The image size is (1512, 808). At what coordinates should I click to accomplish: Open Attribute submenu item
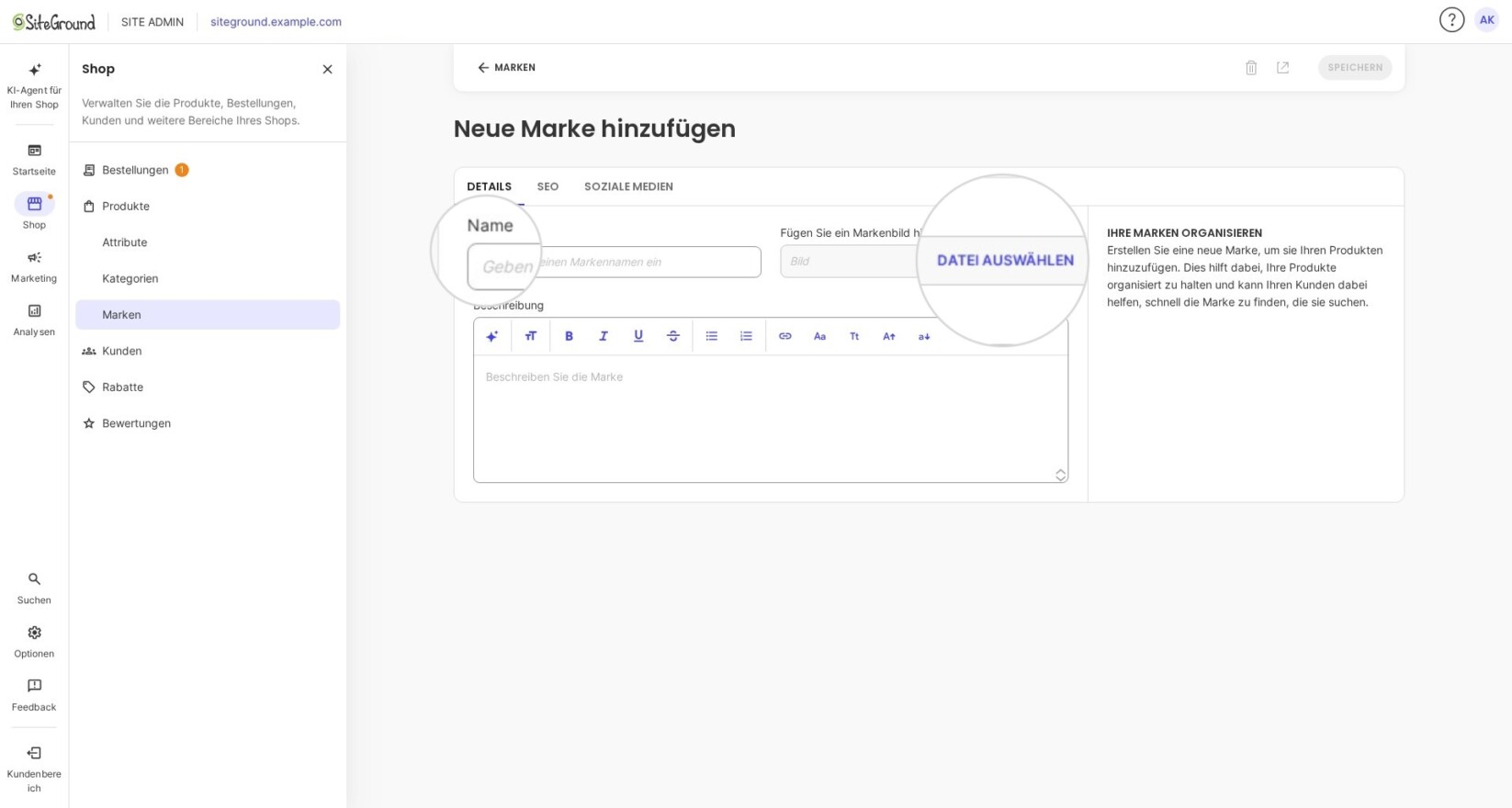pyautogui.click(x=208, y=242)
